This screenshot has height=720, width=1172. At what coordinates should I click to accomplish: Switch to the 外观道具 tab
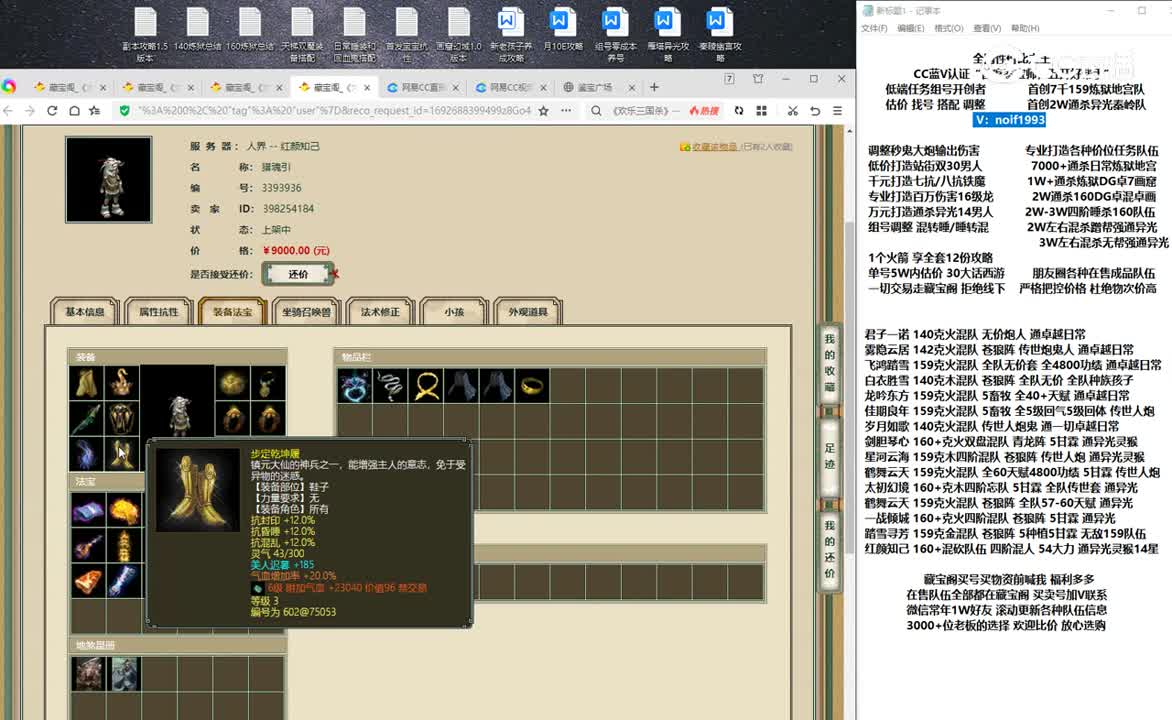tap(528, 312)
